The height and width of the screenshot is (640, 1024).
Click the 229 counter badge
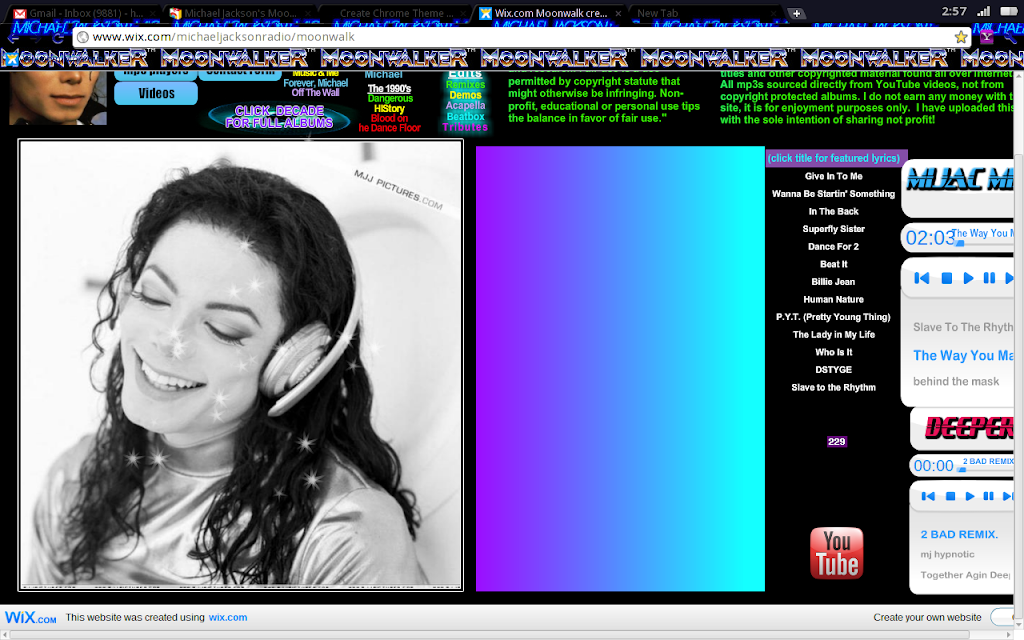click(837, 441)
